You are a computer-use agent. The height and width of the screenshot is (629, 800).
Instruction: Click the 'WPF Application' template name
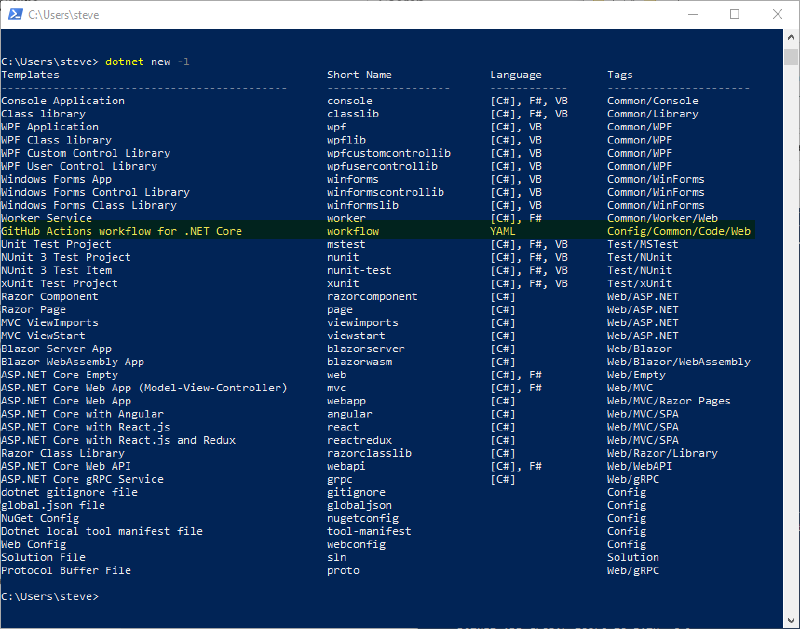[x=50, y=127]
